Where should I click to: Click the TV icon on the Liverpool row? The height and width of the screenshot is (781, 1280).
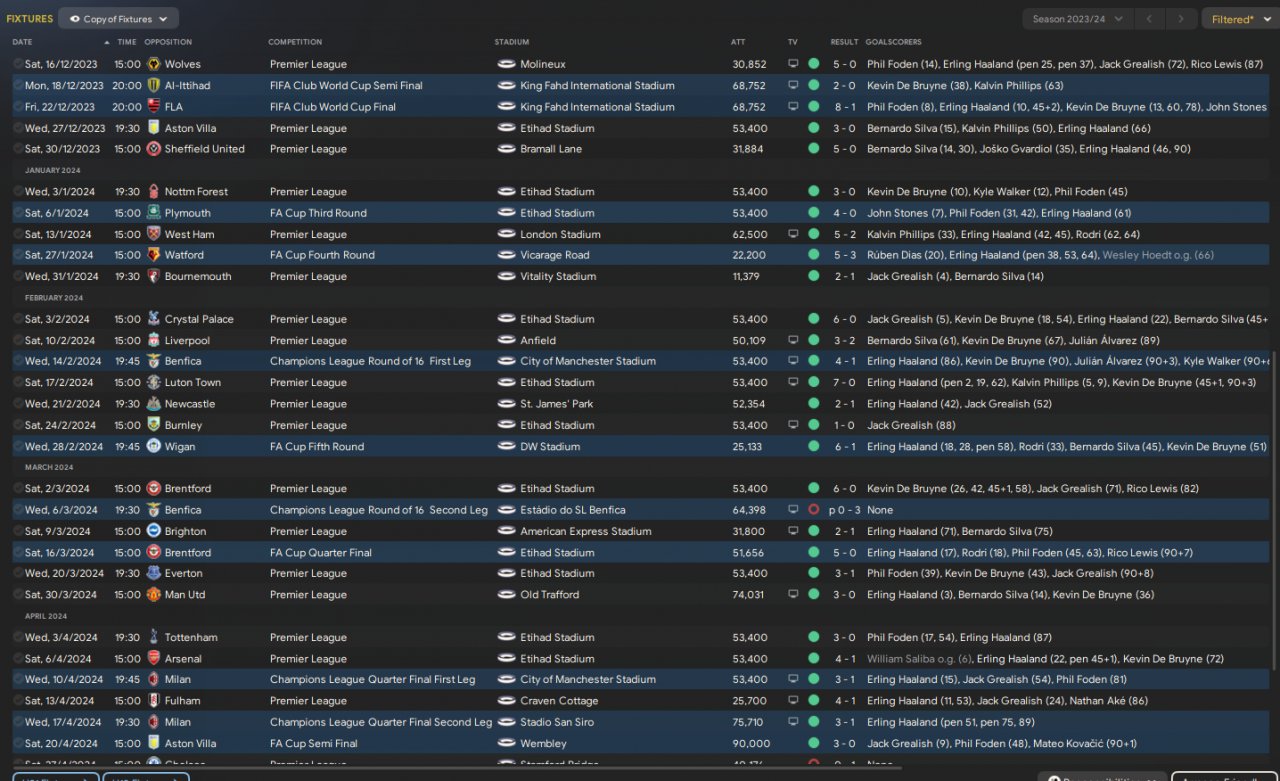[x=793, y=340]
